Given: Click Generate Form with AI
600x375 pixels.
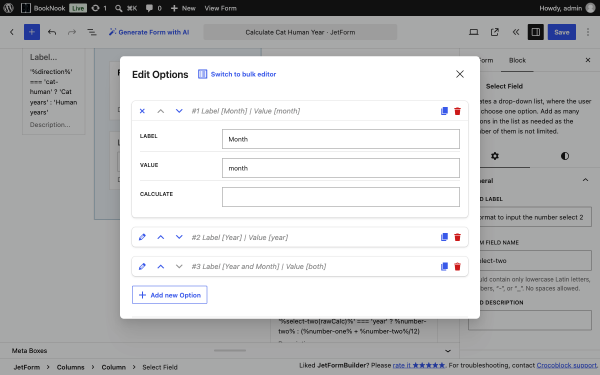Looking at the screenshot, I should 149,32.
